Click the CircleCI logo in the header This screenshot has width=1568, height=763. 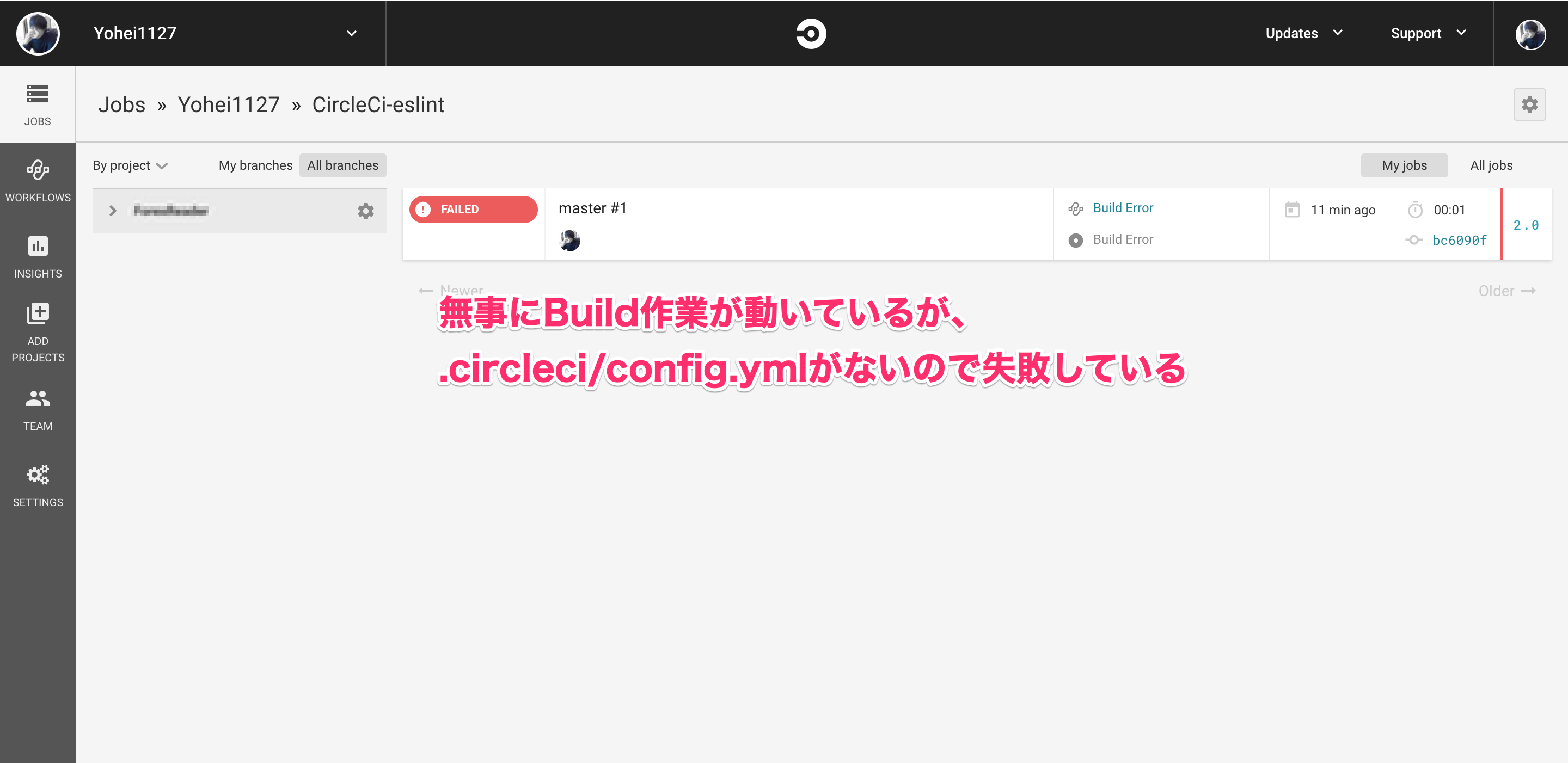pos(810,33)
